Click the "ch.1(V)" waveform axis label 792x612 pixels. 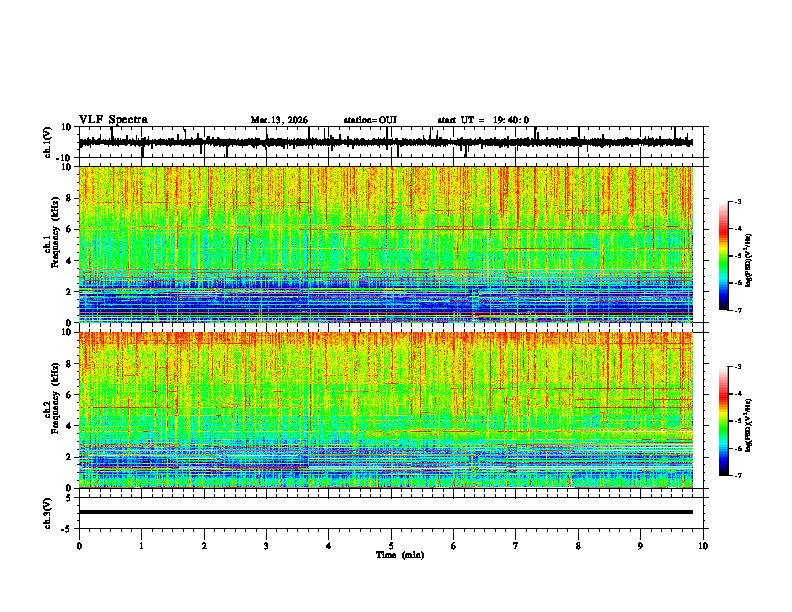pos(48,142)
